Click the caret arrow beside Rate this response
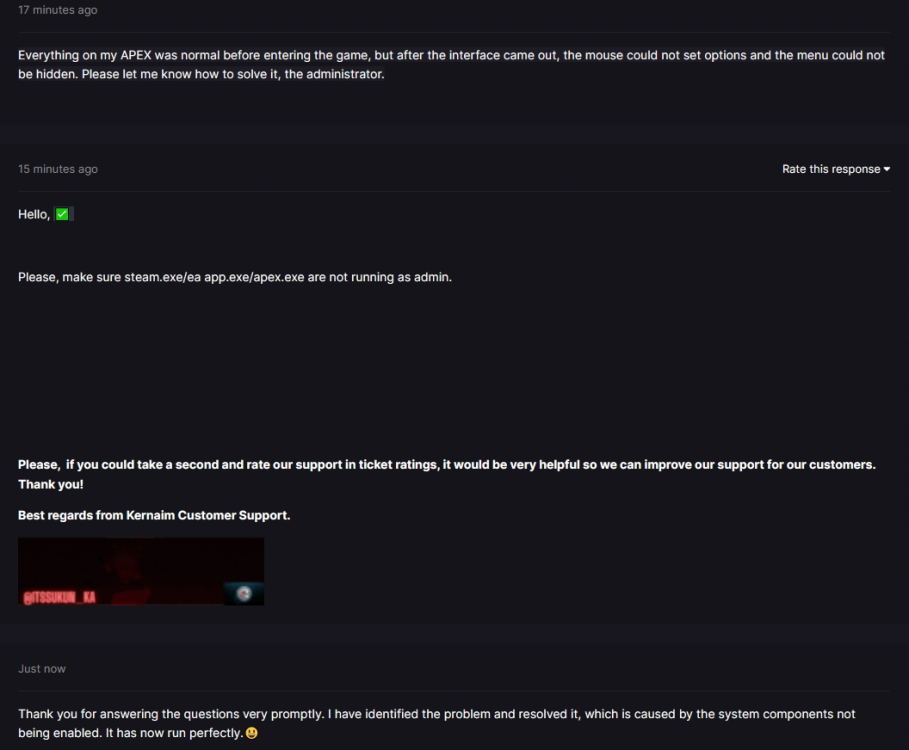Screen dimensions: 909x750 point(886,169)
